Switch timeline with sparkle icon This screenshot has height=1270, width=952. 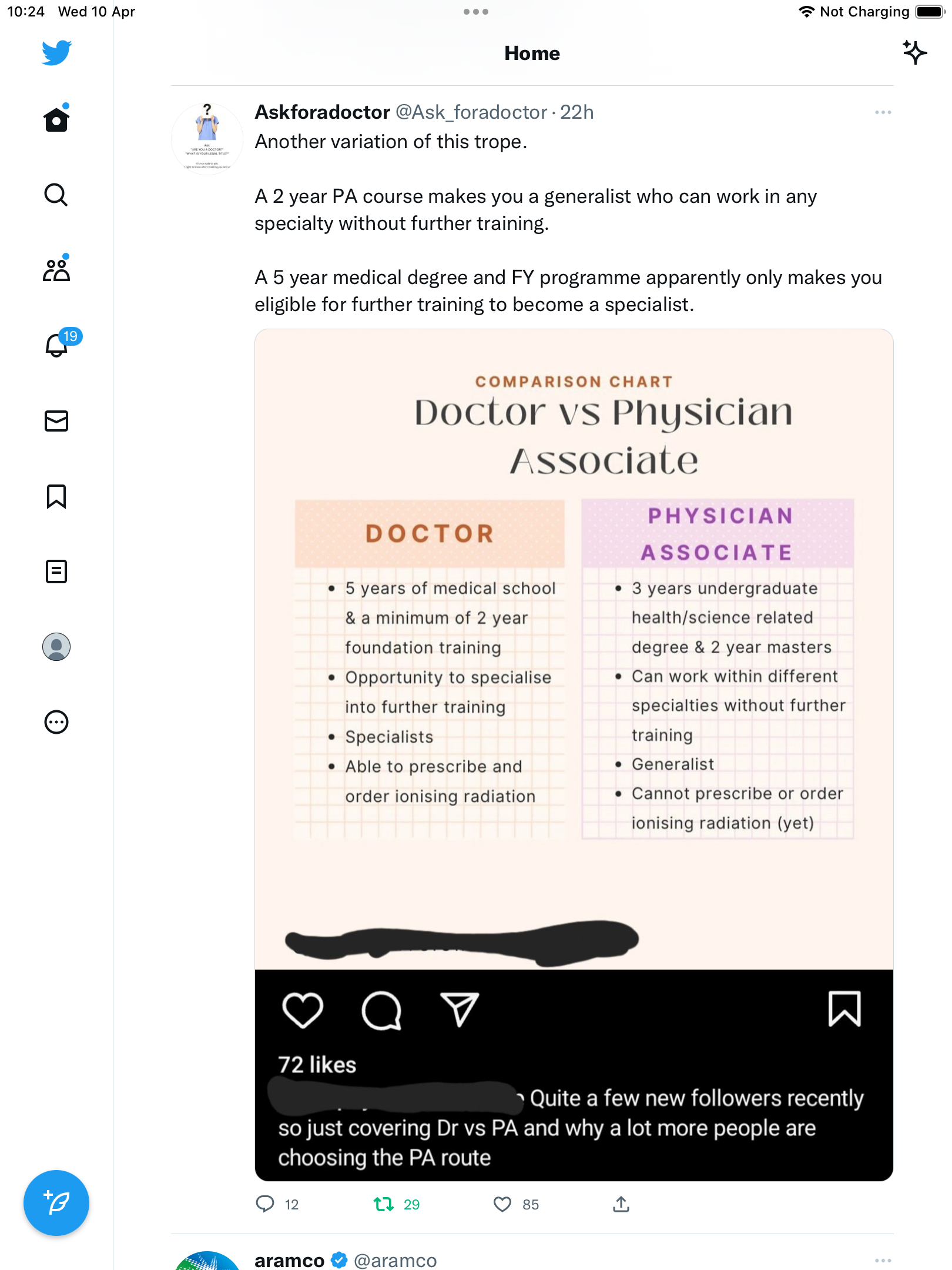914,53
